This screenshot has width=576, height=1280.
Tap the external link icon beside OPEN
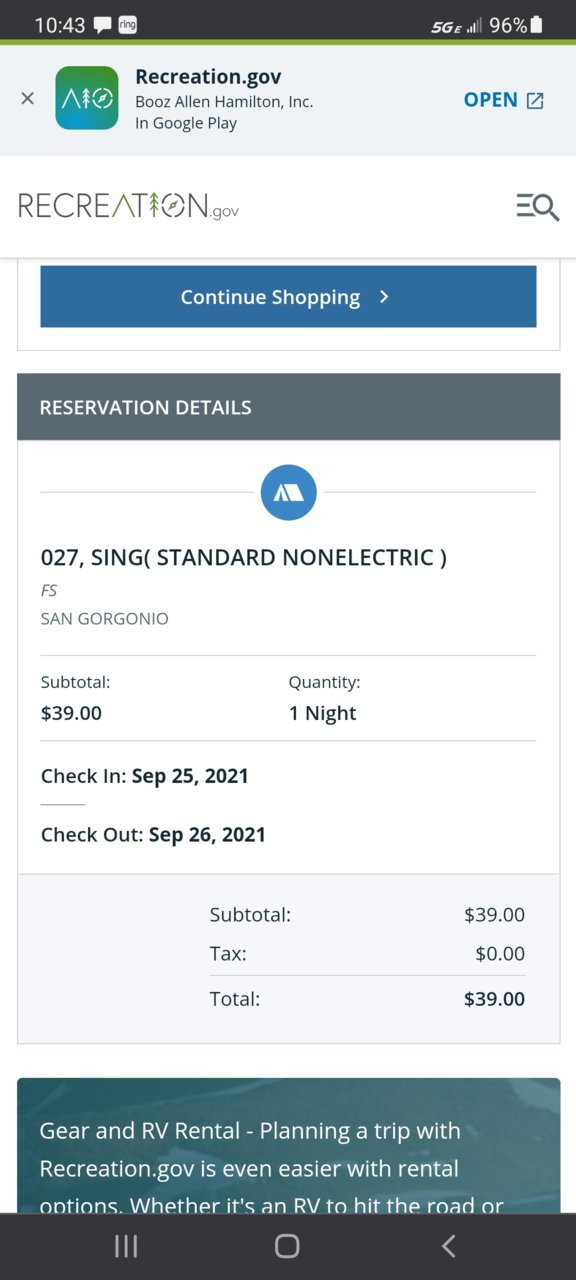tap(535, 100)
